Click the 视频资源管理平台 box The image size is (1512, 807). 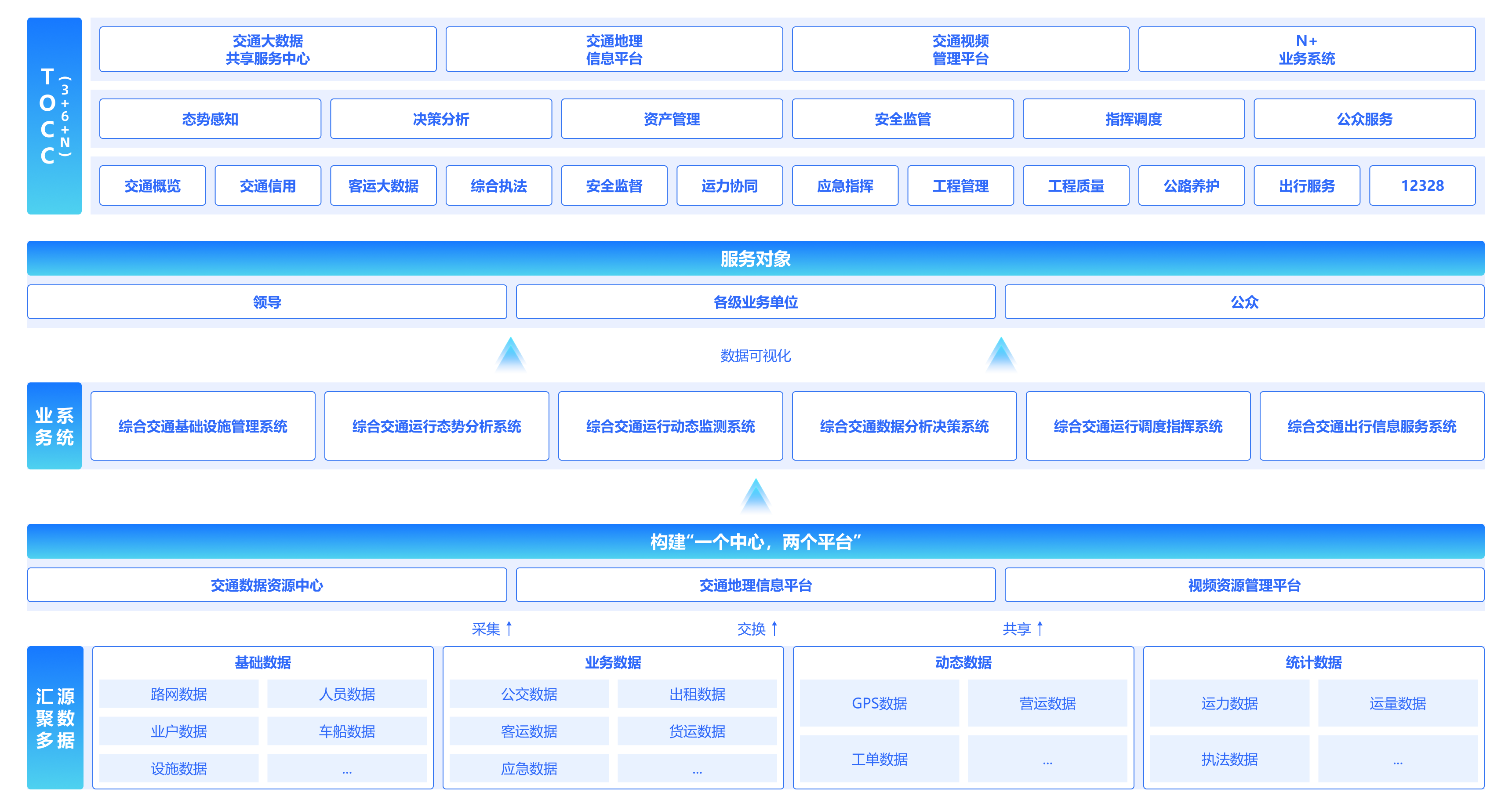[x=1244, y=585]
